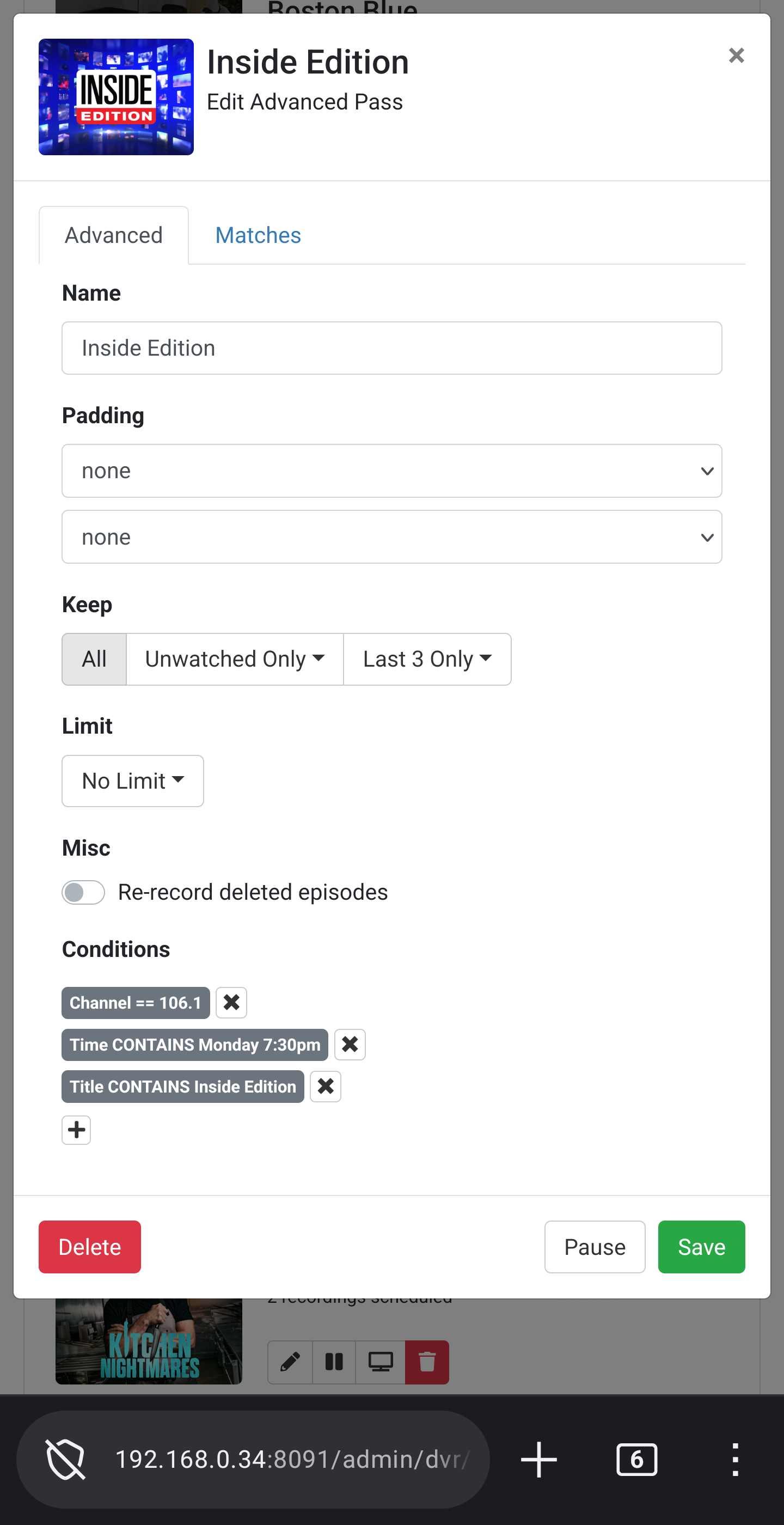The height and width of the screenshot is (1525, 784).
Task: Open the Last 3 Only dropdown
Action: [427, 659]
